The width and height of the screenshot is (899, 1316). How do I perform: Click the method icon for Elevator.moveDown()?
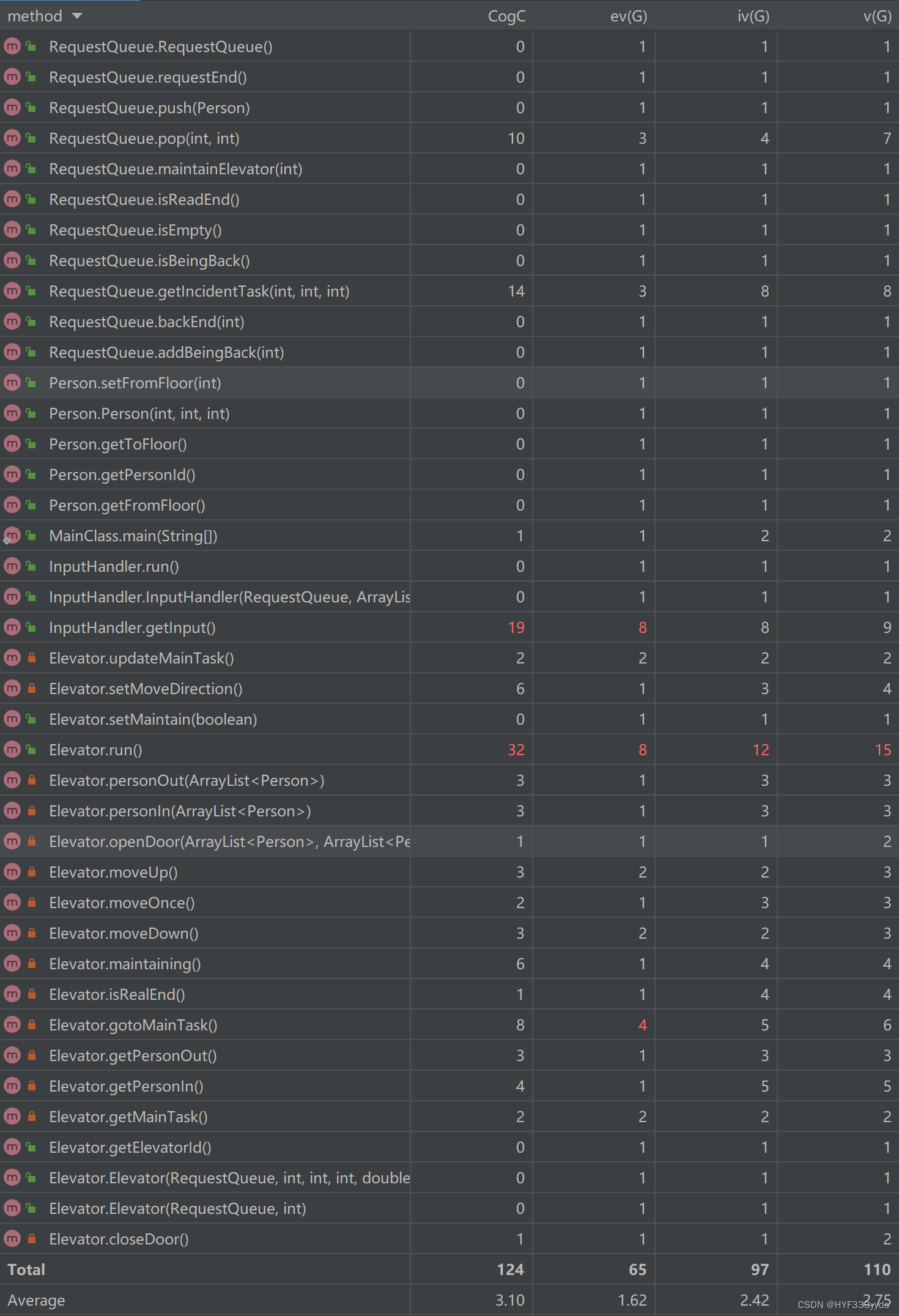click(x=12, y=933)
